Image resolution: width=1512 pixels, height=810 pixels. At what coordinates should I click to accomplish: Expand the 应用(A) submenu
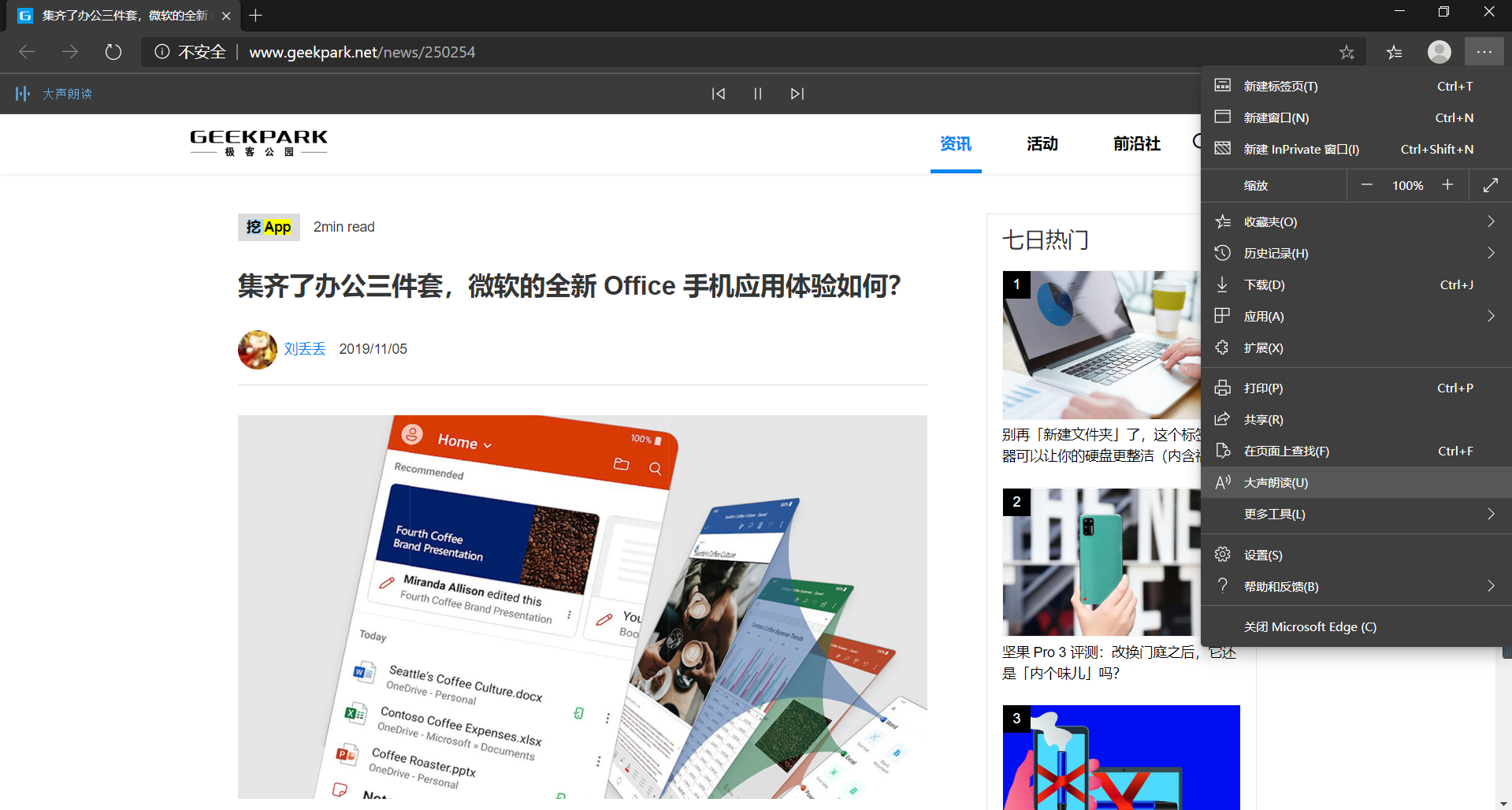pos(1356,316)
